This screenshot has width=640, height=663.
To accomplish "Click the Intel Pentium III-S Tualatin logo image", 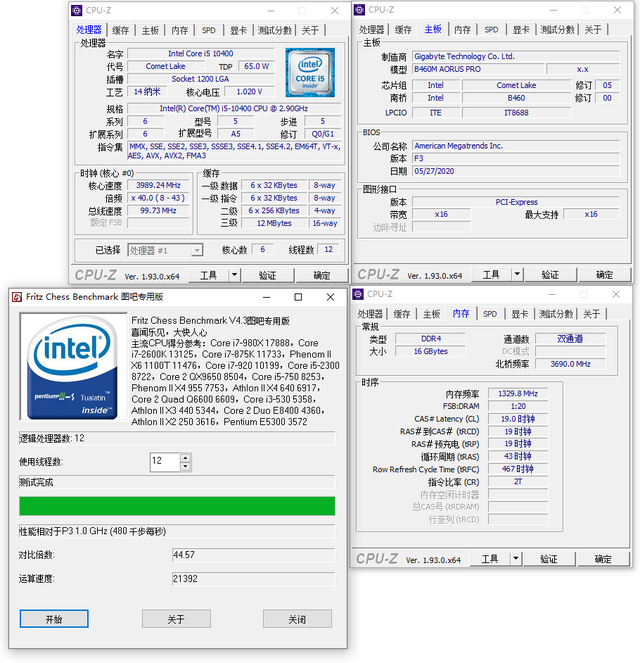I will coord(73,367).
